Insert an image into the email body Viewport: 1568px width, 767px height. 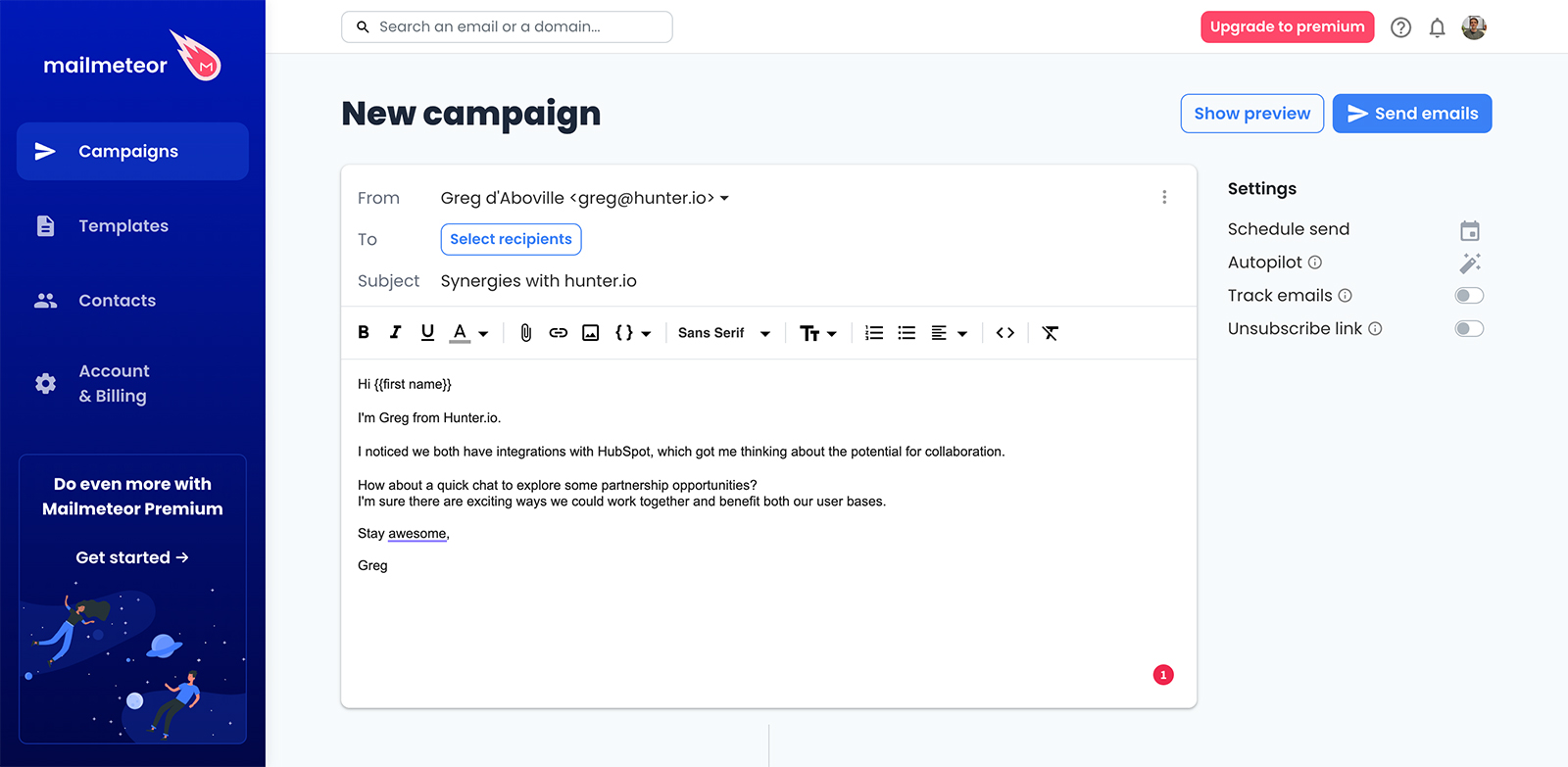pyautogui.click(x=591, y=333)
